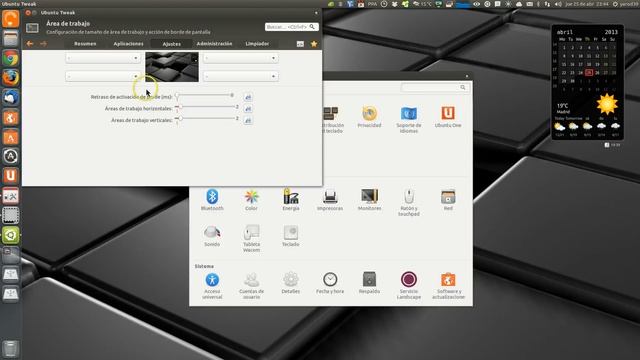
Task: Switch to the Limpiador tab
Action: point(257,44)
